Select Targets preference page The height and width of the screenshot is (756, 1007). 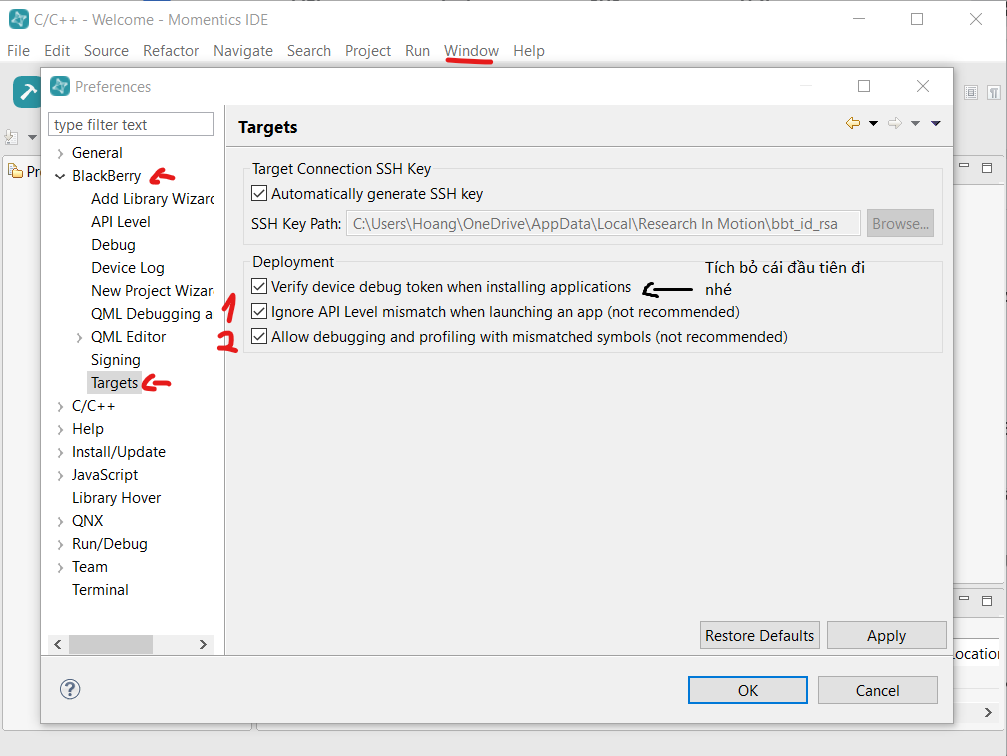pyautogui.click(x=114, y=383)
